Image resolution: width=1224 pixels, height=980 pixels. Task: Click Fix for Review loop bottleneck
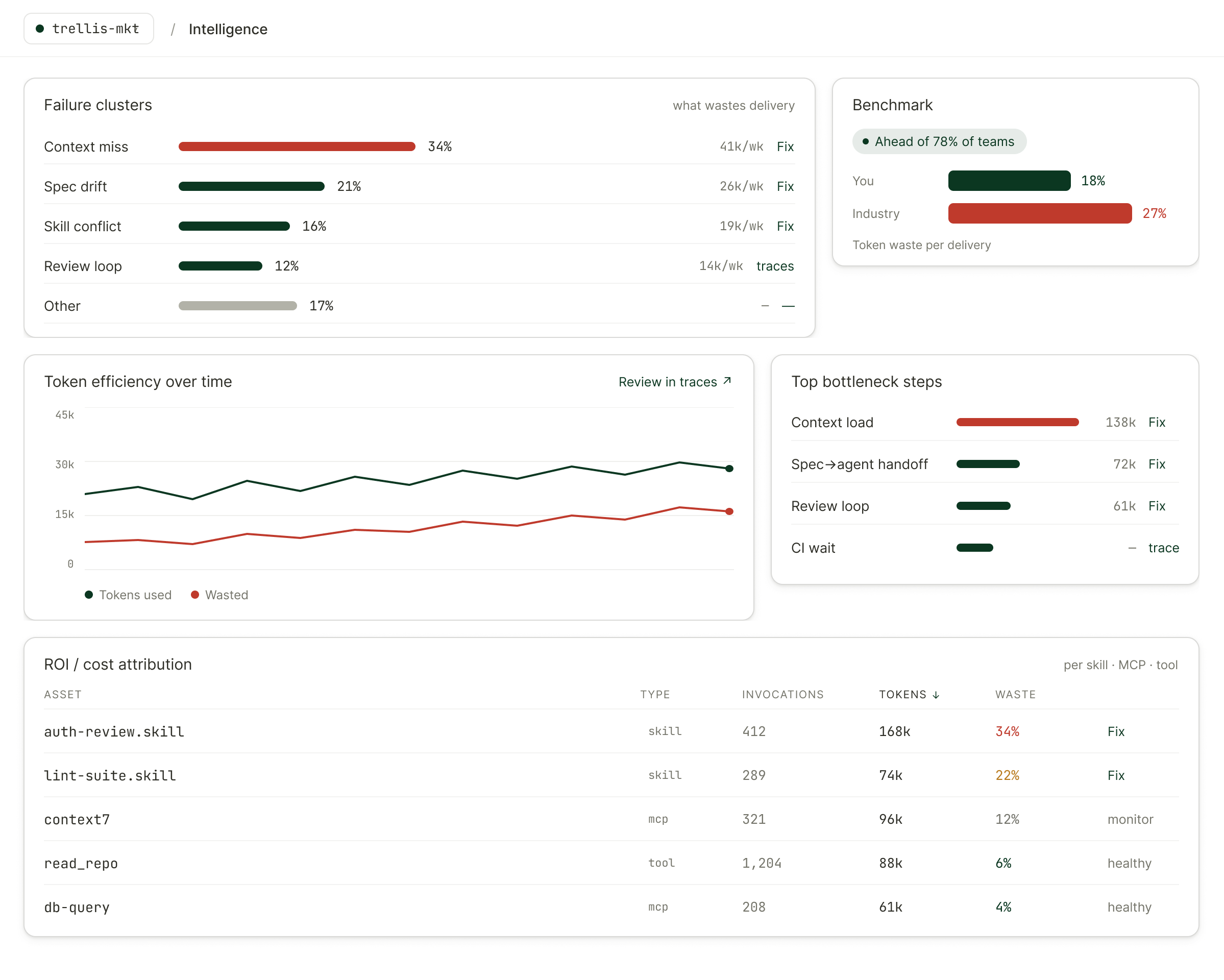(x=1157, y=506)
